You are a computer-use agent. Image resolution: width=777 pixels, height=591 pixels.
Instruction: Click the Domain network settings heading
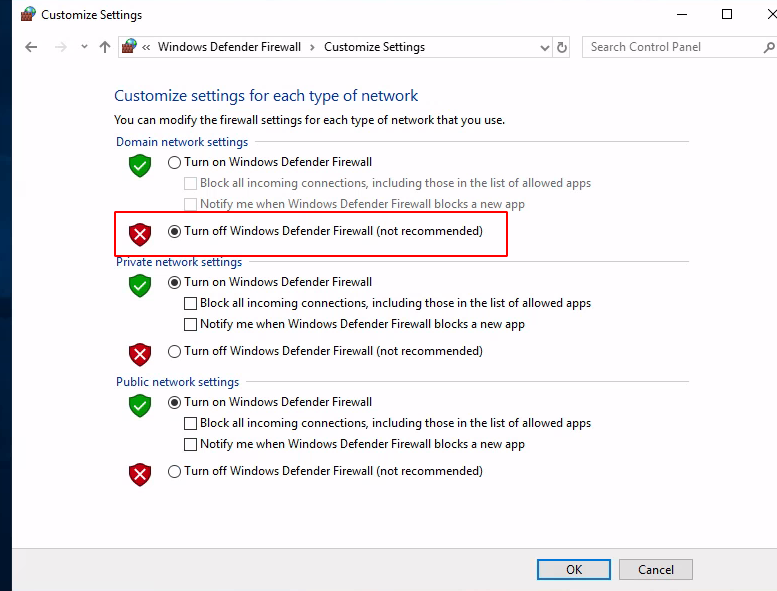click(182, 142)
